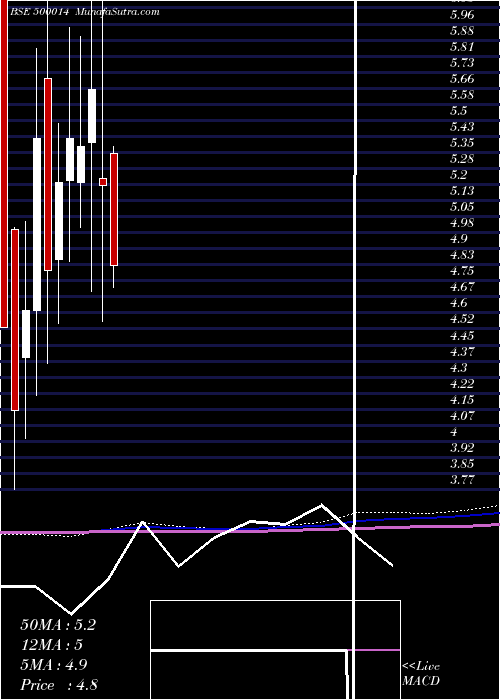The height and width of the screenshot is (700, 500).
Task: Click the 3.77 price axis label
Action: pyautogui.click(x=462, y=479)
